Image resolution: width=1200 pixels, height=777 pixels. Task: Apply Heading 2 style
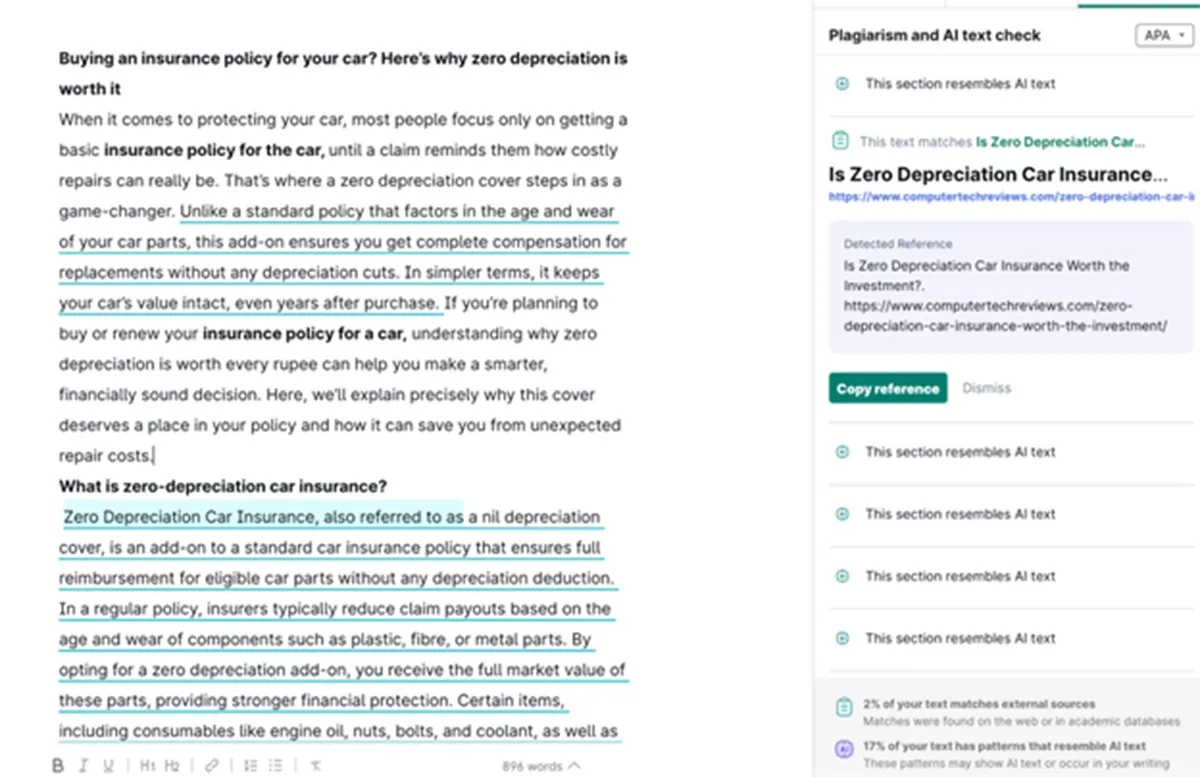click(x=172, y=766)
